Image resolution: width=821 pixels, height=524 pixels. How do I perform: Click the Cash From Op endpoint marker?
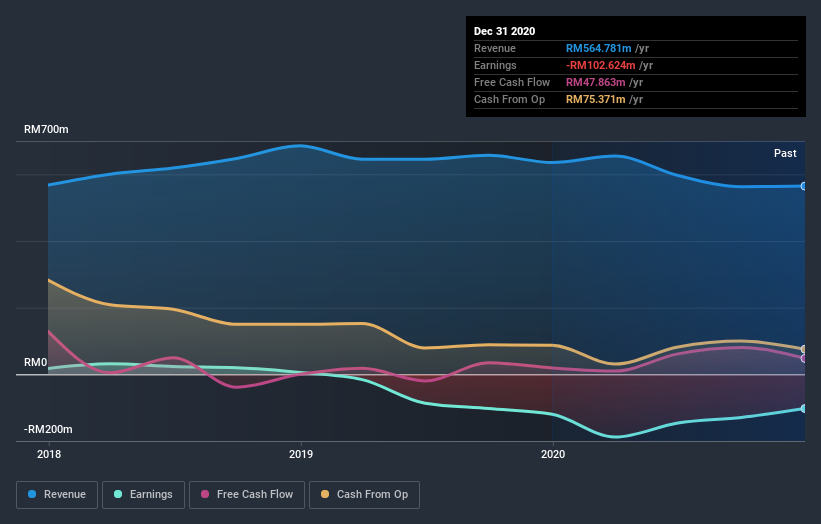tap(804, 349)
